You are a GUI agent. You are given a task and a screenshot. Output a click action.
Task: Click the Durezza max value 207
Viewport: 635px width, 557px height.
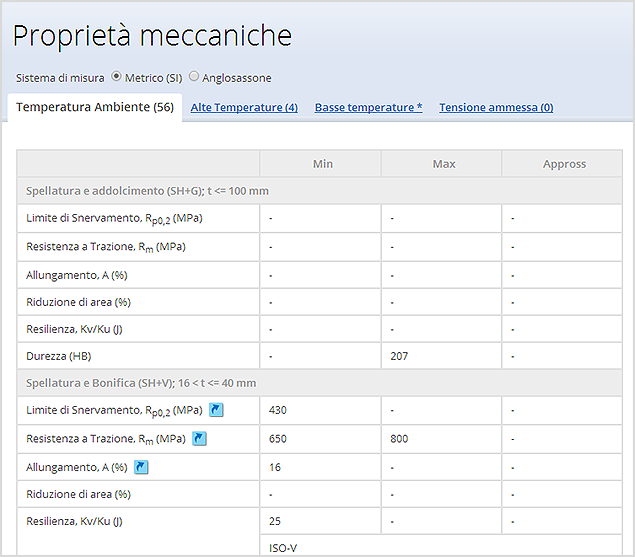(399, 356)
